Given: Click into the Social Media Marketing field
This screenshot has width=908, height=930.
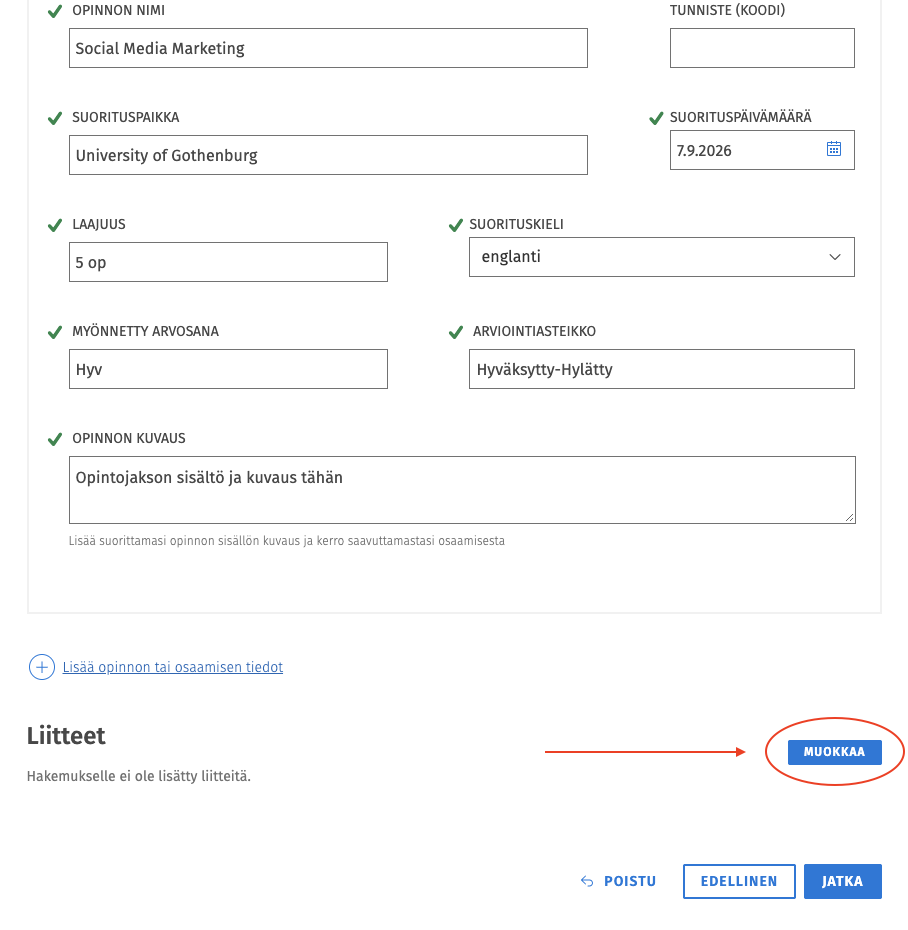Looking at the screenshot, I should (x=328, y=48).
